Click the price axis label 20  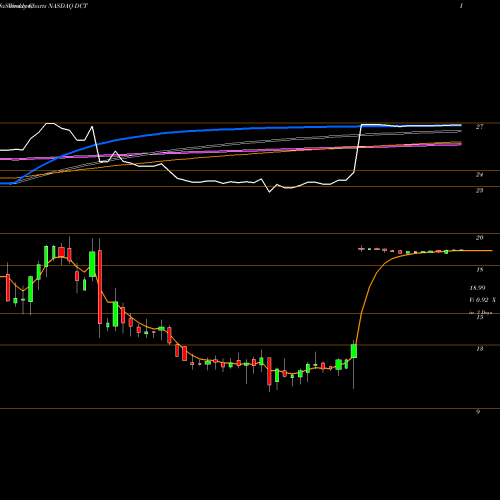pos(479,238)
